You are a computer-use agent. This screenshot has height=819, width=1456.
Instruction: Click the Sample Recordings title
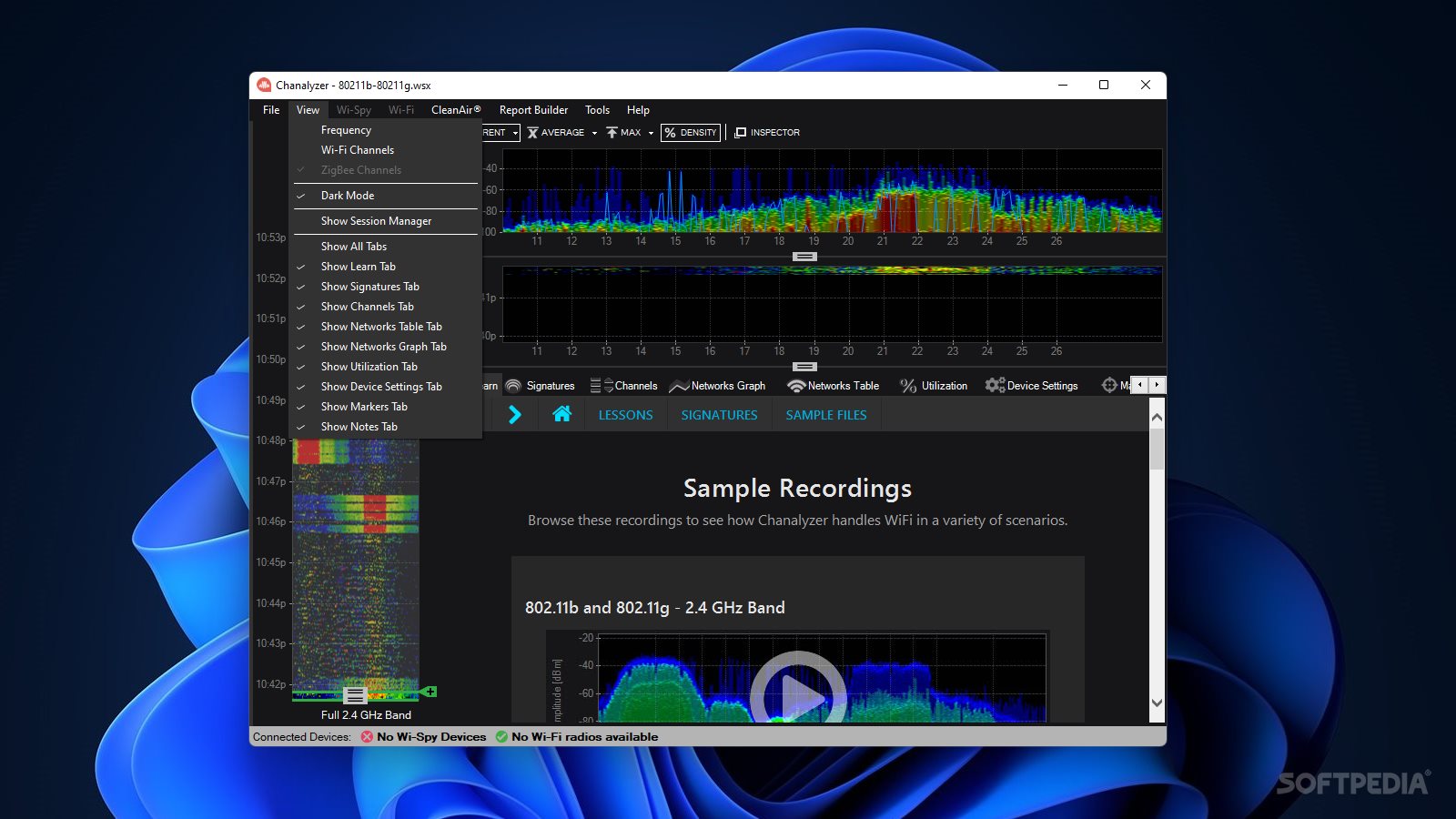tap(797, 489)
